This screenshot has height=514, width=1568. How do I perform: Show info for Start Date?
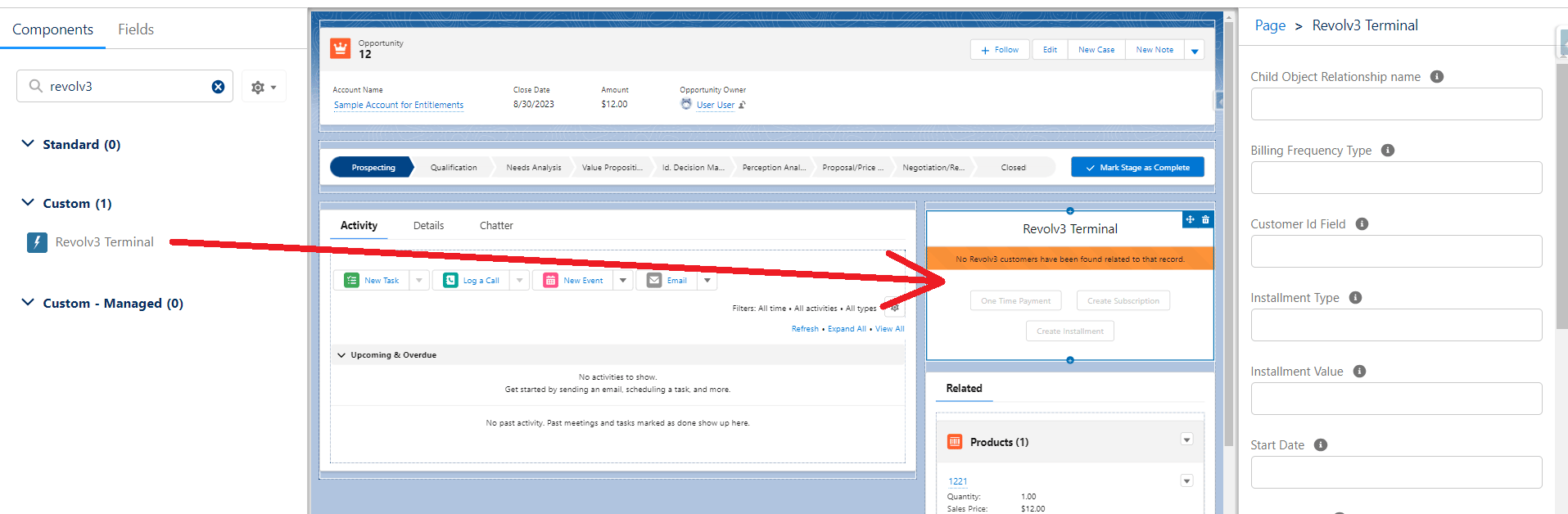pyautogui.click(x=1320, y=444)
